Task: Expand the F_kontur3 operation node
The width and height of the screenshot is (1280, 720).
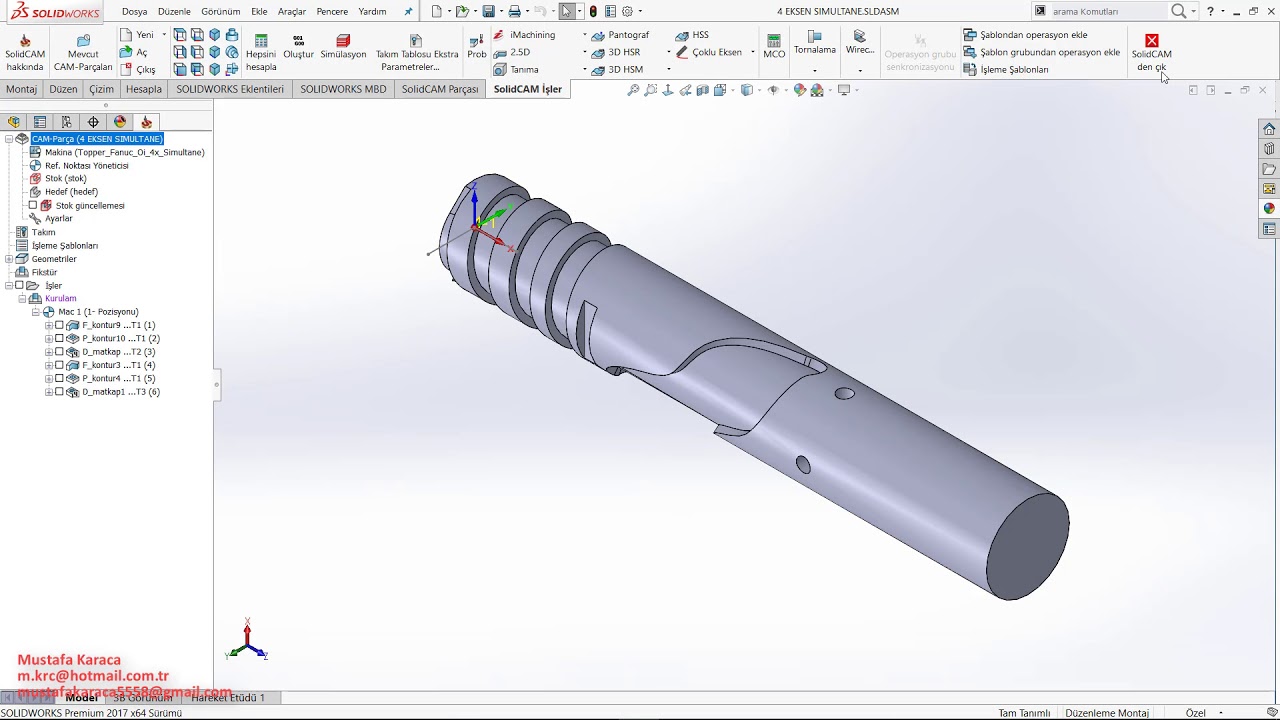Action: (x=49, y=365)
